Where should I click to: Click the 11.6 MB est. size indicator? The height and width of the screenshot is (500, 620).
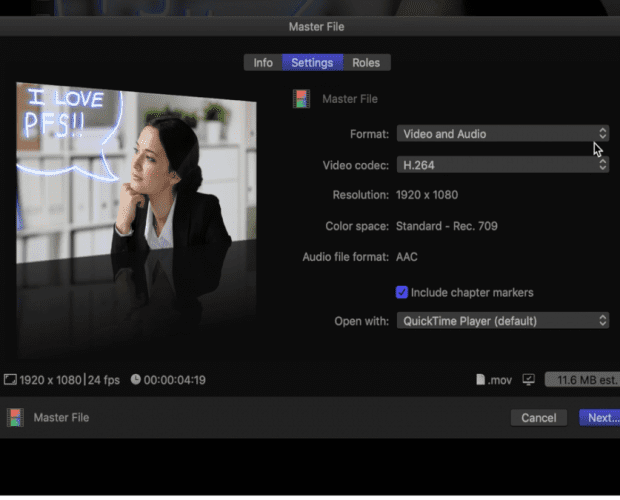point(582,380)
